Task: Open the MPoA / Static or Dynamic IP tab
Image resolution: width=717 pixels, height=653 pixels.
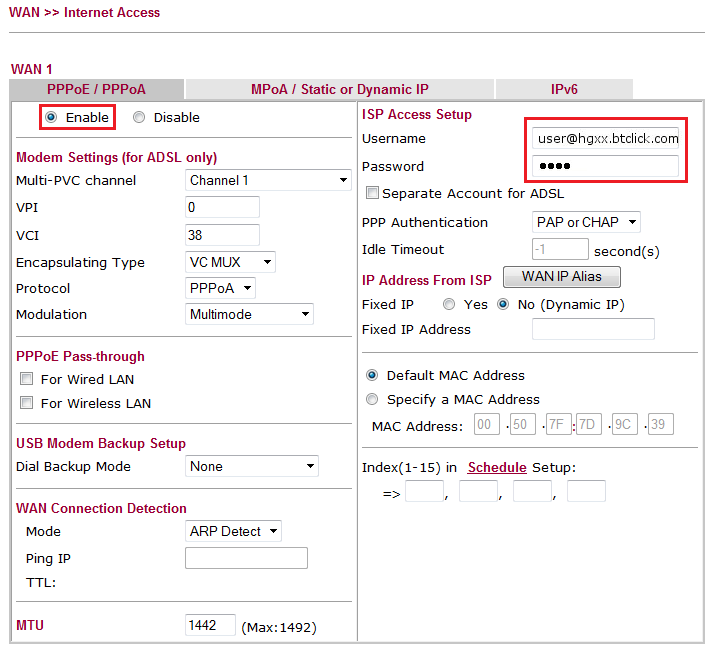Action: click(340, 89)
